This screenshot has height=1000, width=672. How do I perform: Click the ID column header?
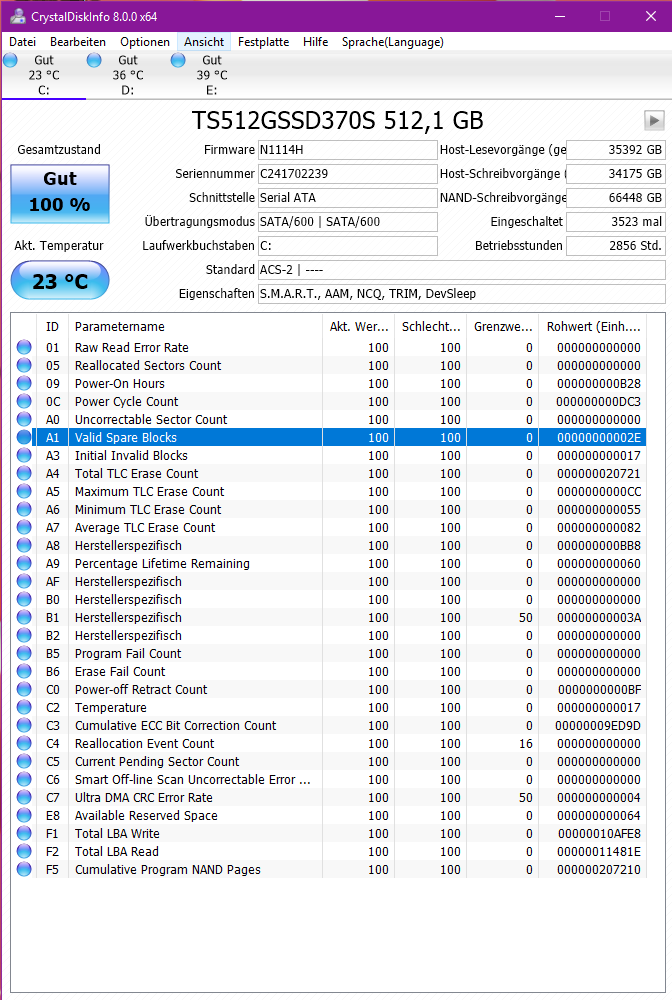[52, 327]
